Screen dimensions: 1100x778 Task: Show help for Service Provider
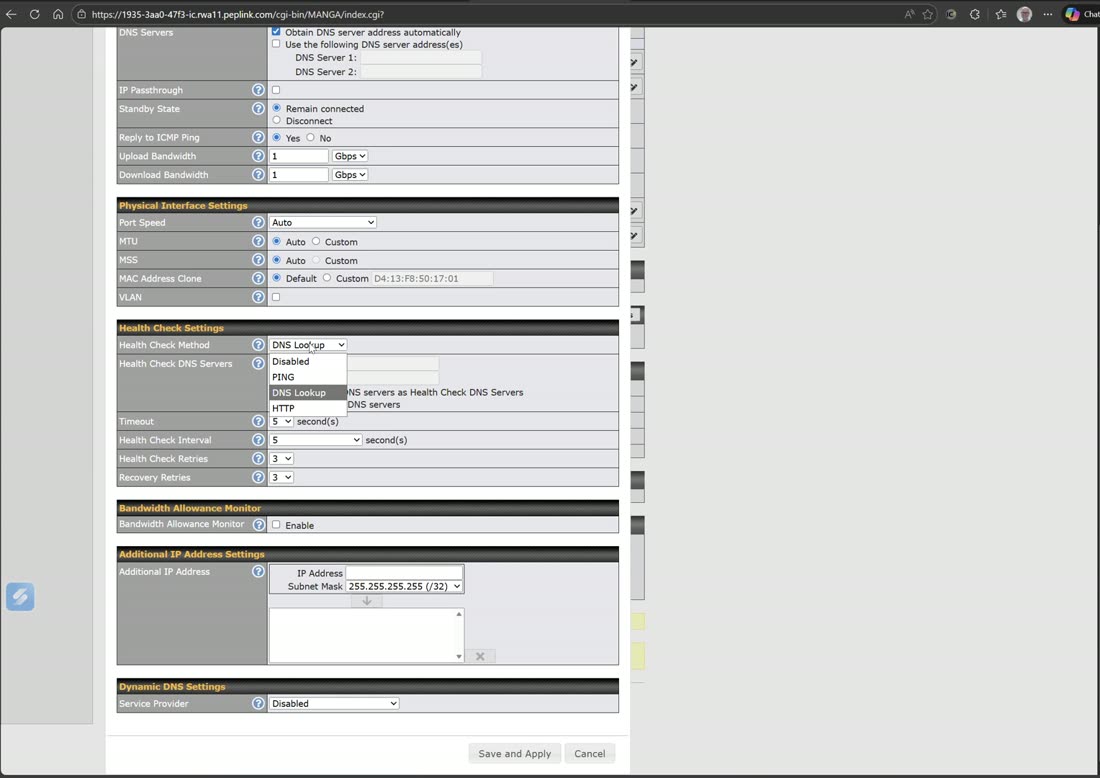pos(258,703)
